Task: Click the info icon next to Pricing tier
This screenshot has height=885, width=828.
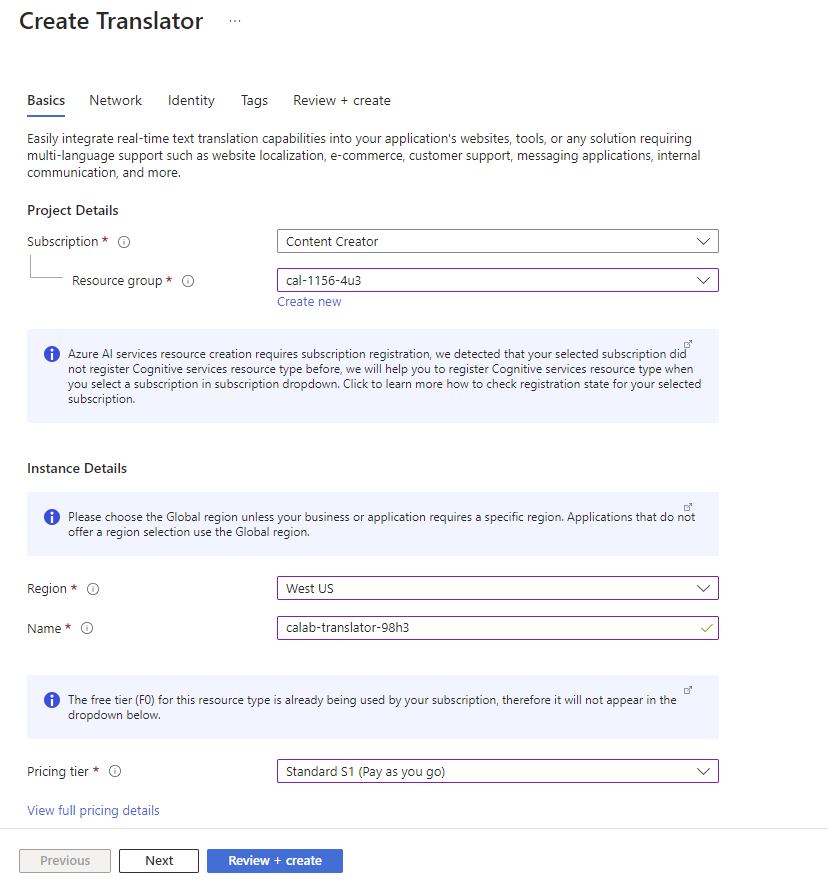Action: click(x=115, y=771)
